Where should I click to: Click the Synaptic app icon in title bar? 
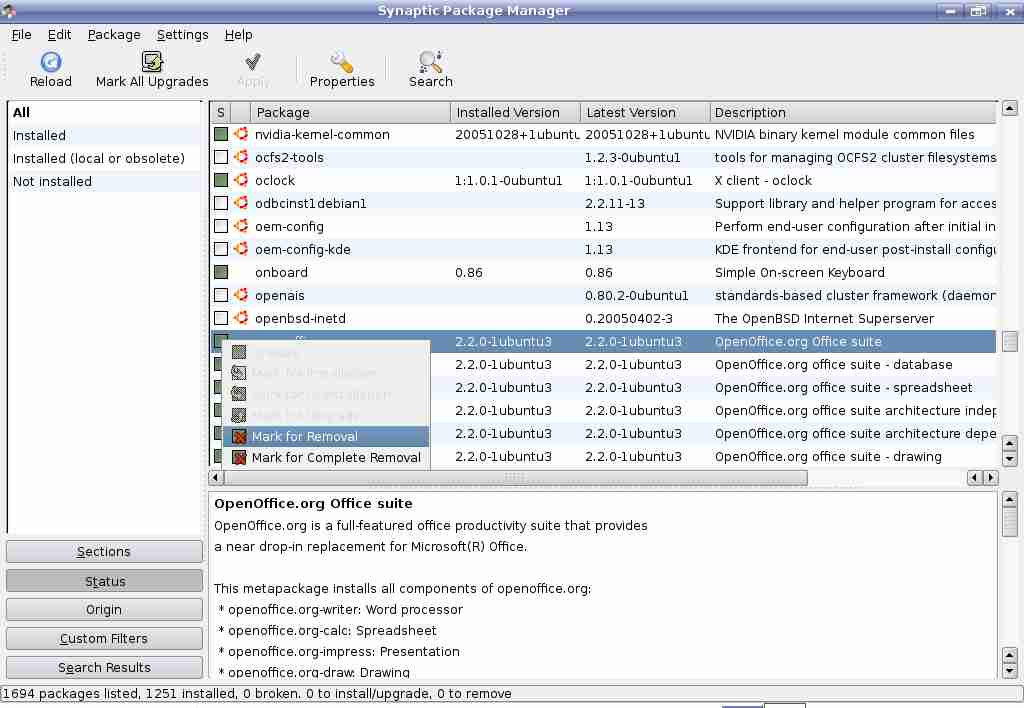point(8,9)
